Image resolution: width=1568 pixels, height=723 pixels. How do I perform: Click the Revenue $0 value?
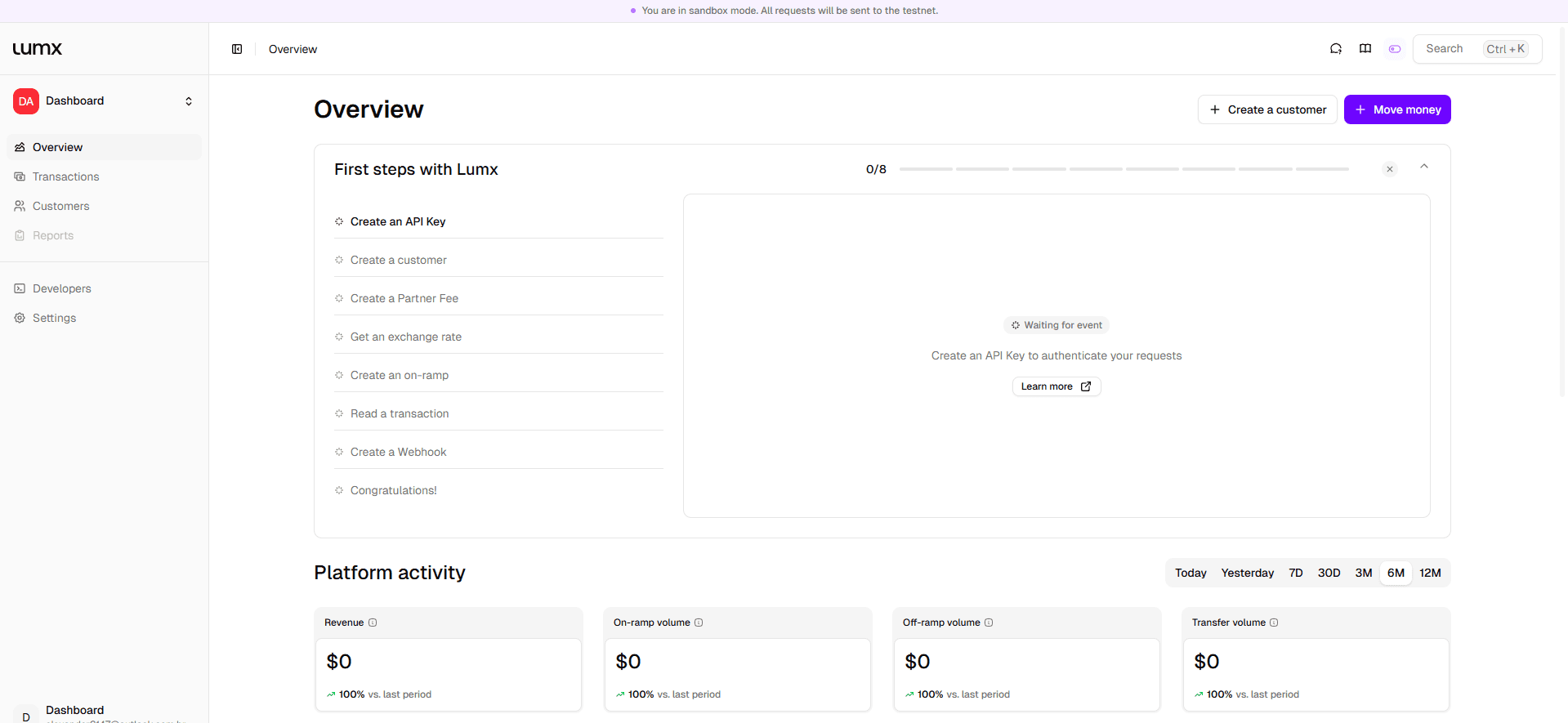(x=339, y=662)
